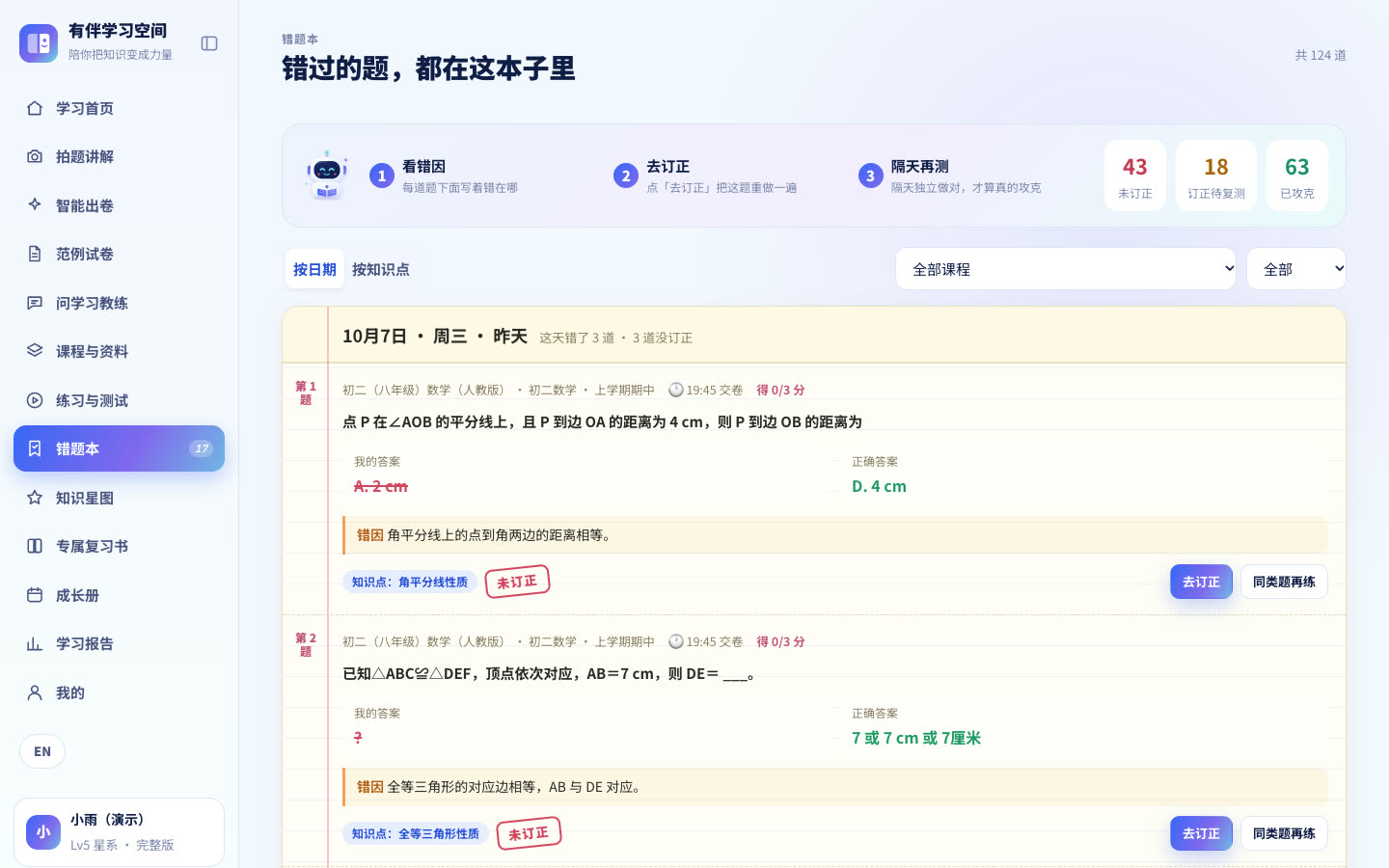Click the 43 未订正 stat card
Image resolution: width=1389 pixels, height=868 pixels.
click(x=1135, y=176)
